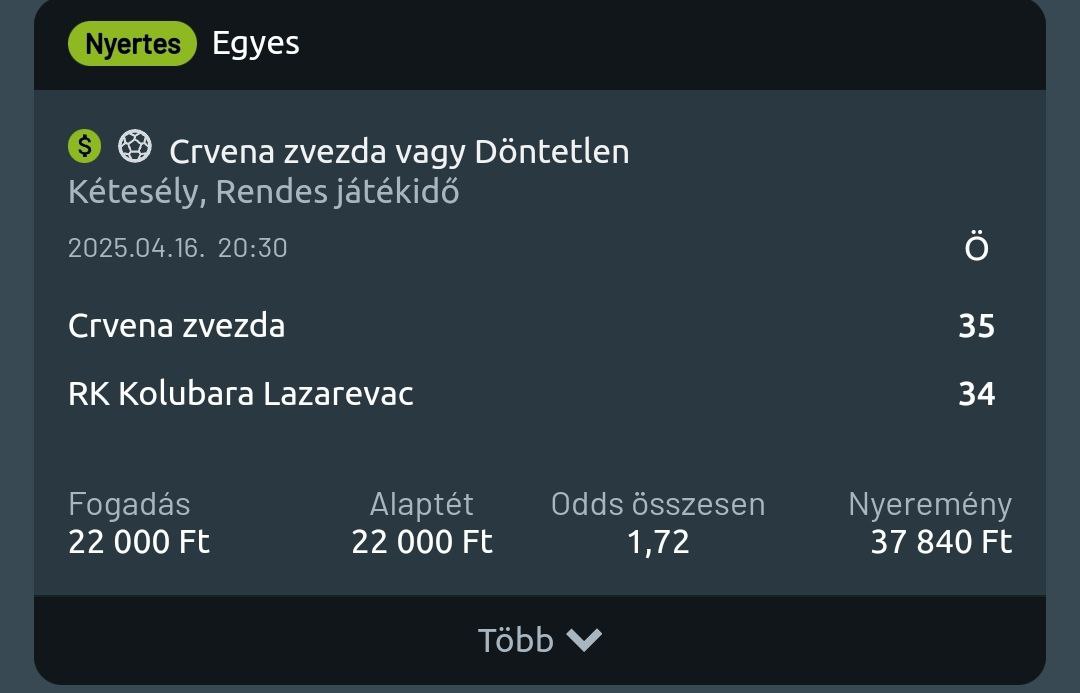Click the Odds összesen label
The image size is (1080, 693).
click(658, 504)
